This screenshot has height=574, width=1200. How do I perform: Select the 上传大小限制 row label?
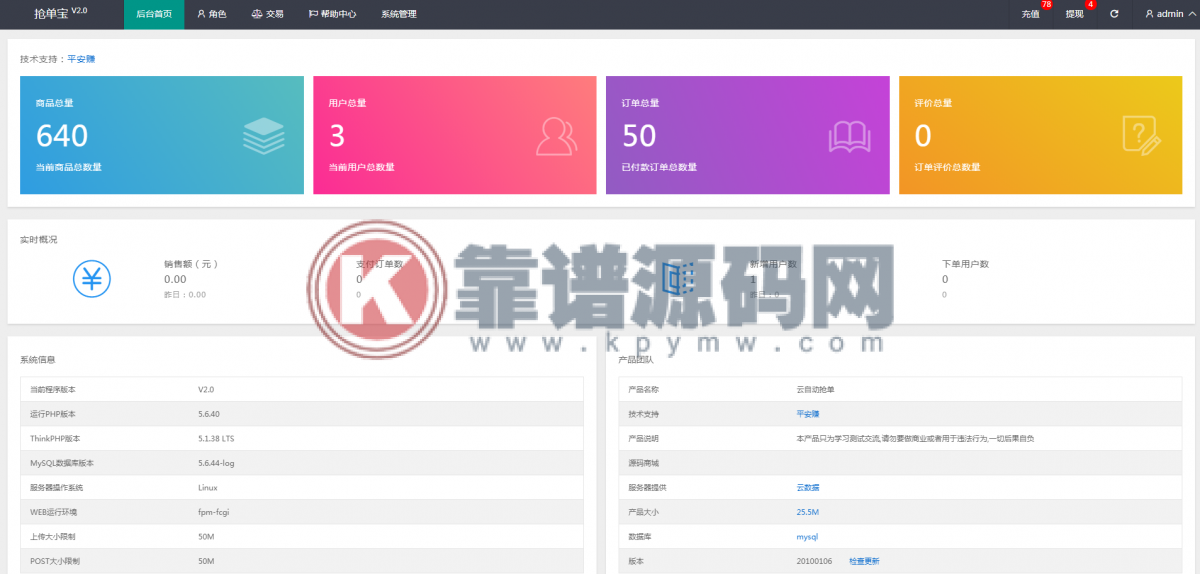52,537
